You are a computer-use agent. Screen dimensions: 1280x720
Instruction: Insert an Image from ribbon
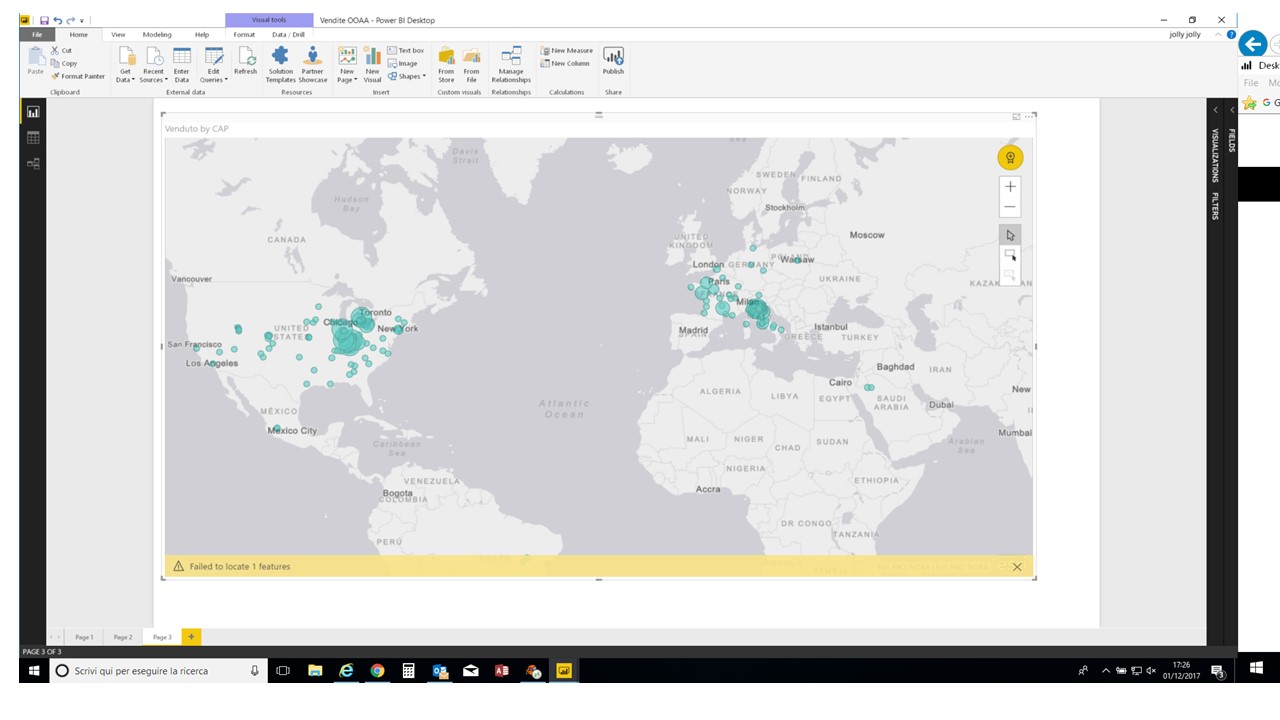[403, 63]
